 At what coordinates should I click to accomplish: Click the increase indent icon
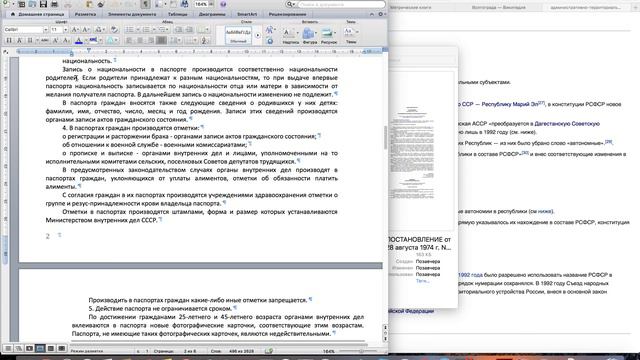(189, 30)
